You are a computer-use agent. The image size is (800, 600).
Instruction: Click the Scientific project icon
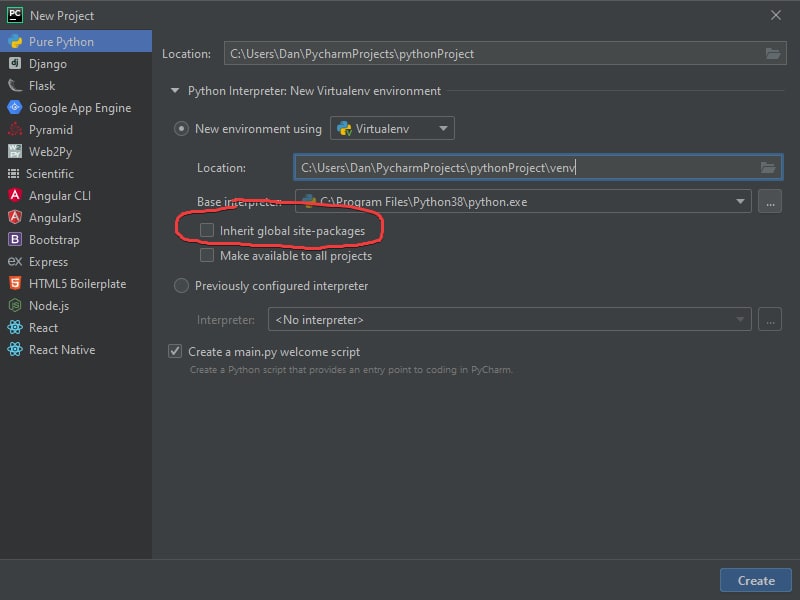click(x=13, y=173)
